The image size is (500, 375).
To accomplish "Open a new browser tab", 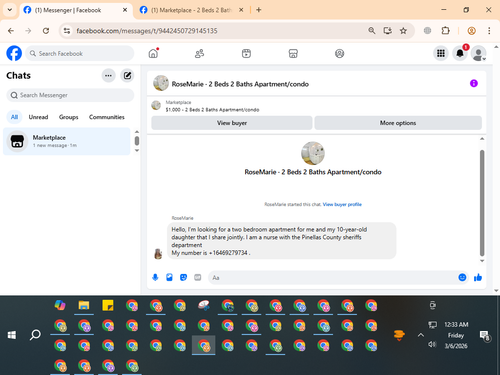I will pyautogui.click(x=259, y=10).
